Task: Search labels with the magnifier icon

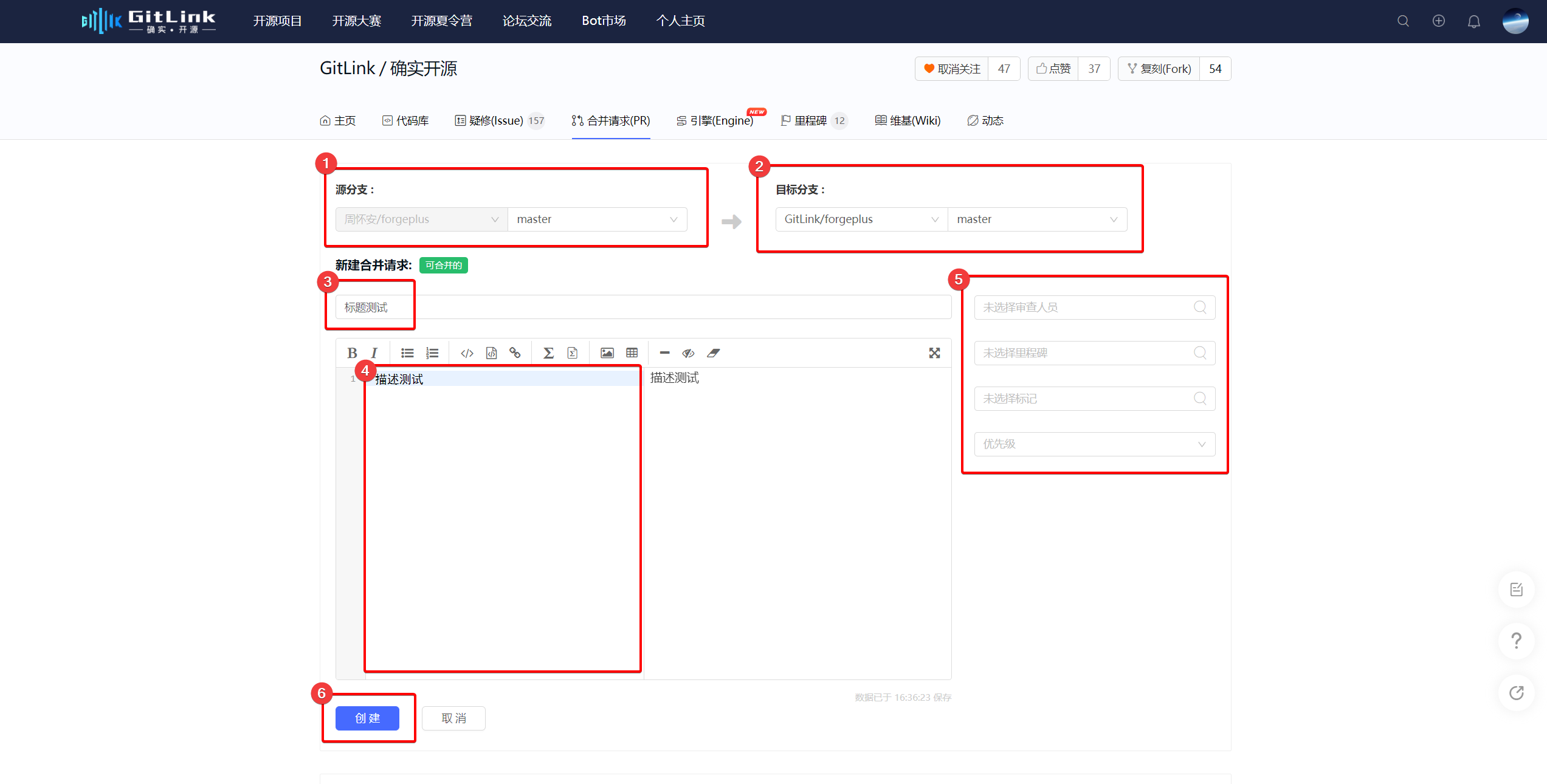Action: coord(1200,399)
